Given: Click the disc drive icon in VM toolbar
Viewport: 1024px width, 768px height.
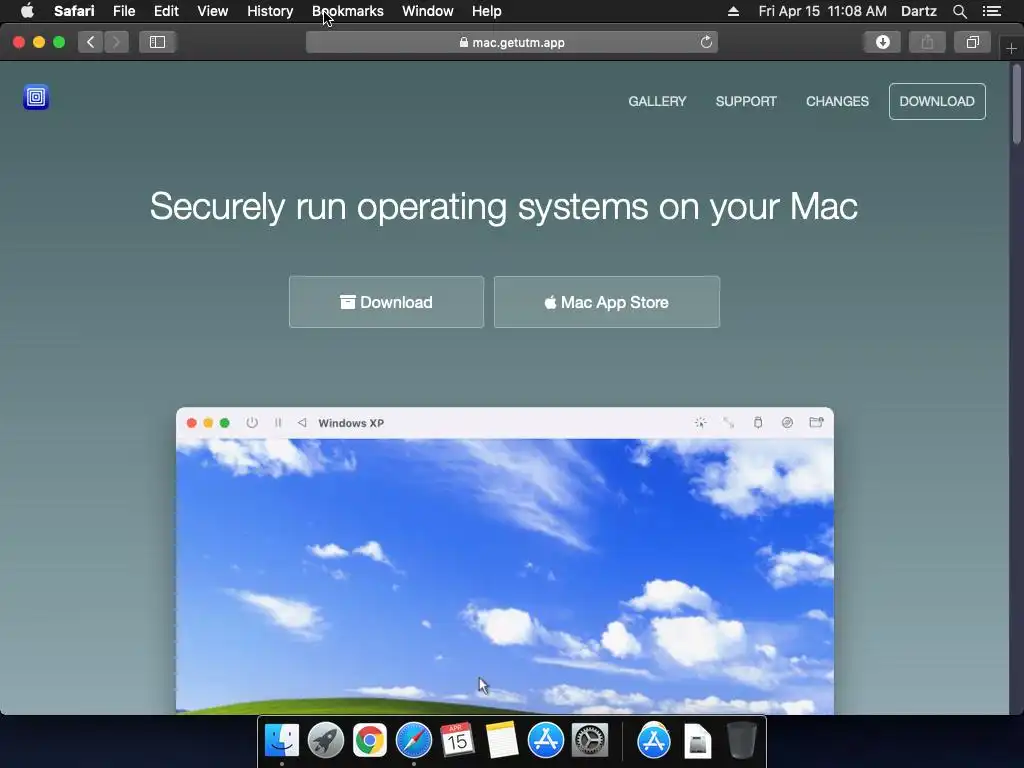Looking at the screenshot, I should point(787,423).
